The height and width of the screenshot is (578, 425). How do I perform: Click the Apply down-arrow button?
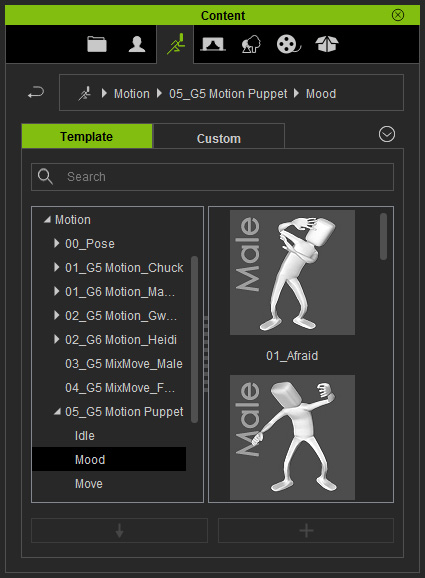[x=119, y=530]
